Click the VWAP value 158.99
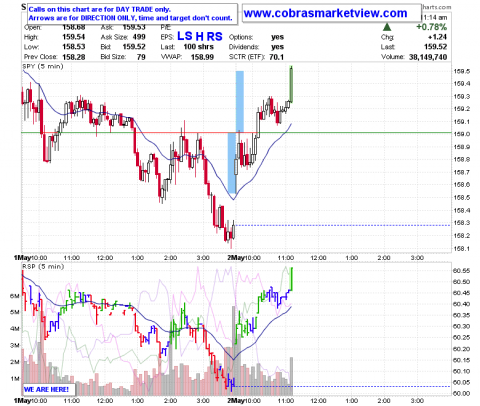Screen dimensions: 480x406 [202, 57]
